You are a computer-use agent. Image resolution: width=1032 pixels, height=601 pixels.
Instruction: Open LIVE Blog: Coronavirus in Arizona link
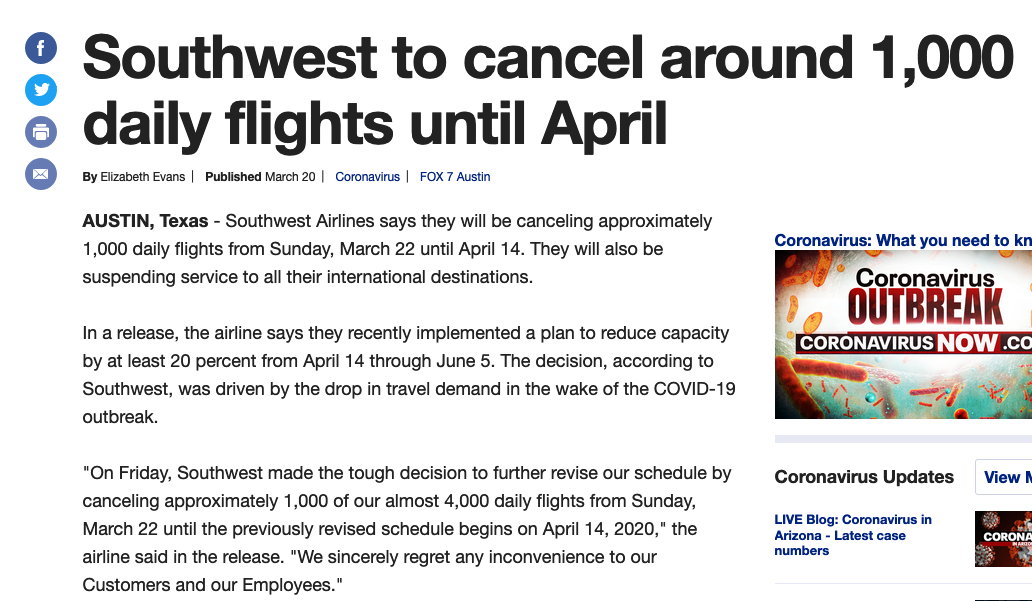pos(852,535)
